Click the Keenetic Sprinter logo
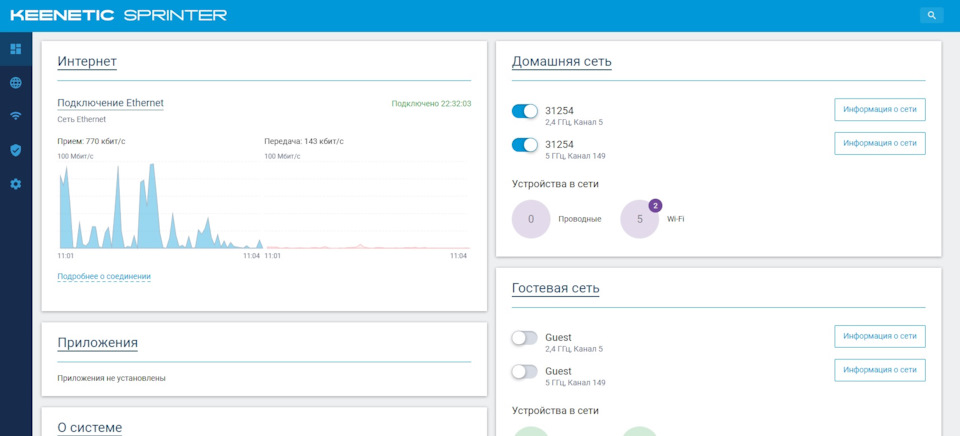This screenshot has width=960, height=436. 119,15
